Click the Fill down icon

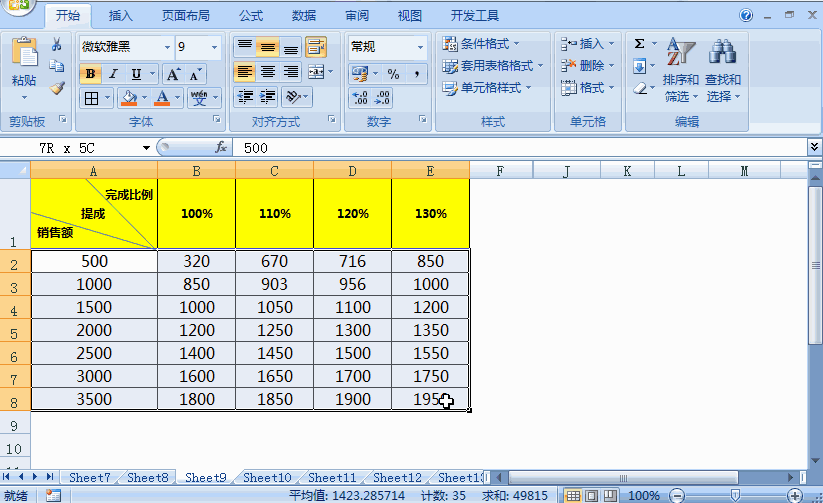click(x=639, y=66)
